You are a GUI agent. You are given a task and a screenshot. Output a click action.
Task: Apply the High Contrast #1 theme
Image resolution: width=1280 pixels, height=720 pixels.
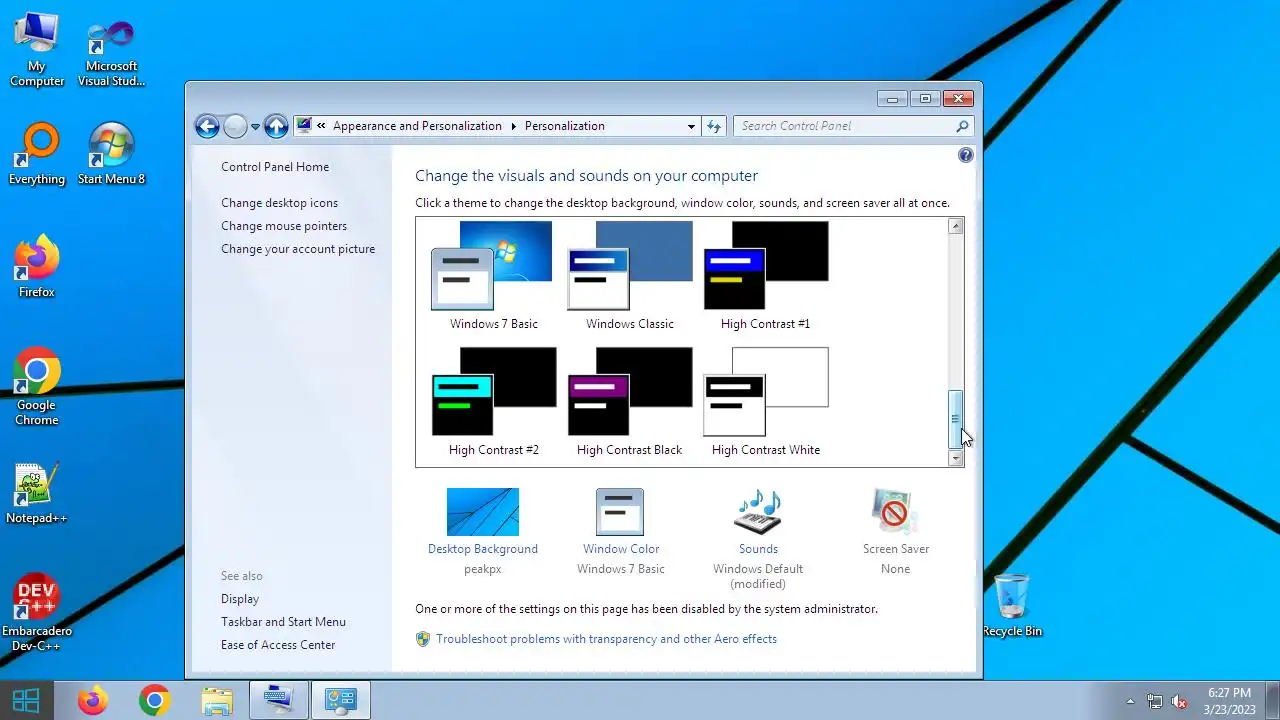coord(766,266)
